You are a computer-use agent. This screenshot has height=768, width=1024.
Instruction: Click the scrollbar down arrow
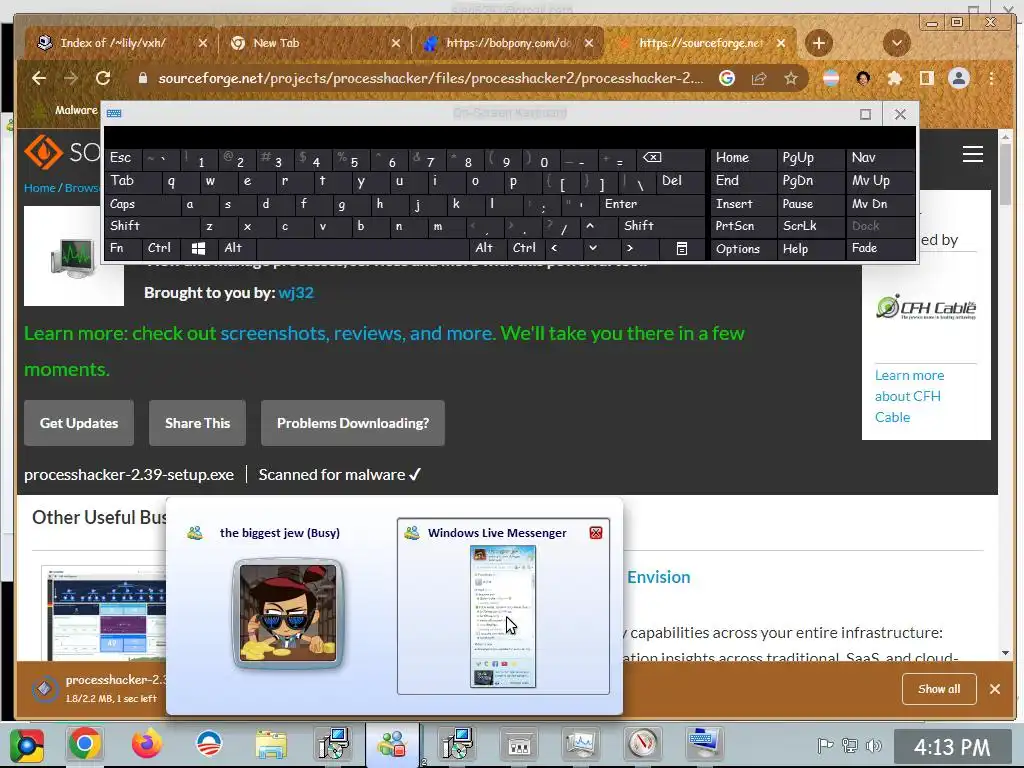[1005, 652]
